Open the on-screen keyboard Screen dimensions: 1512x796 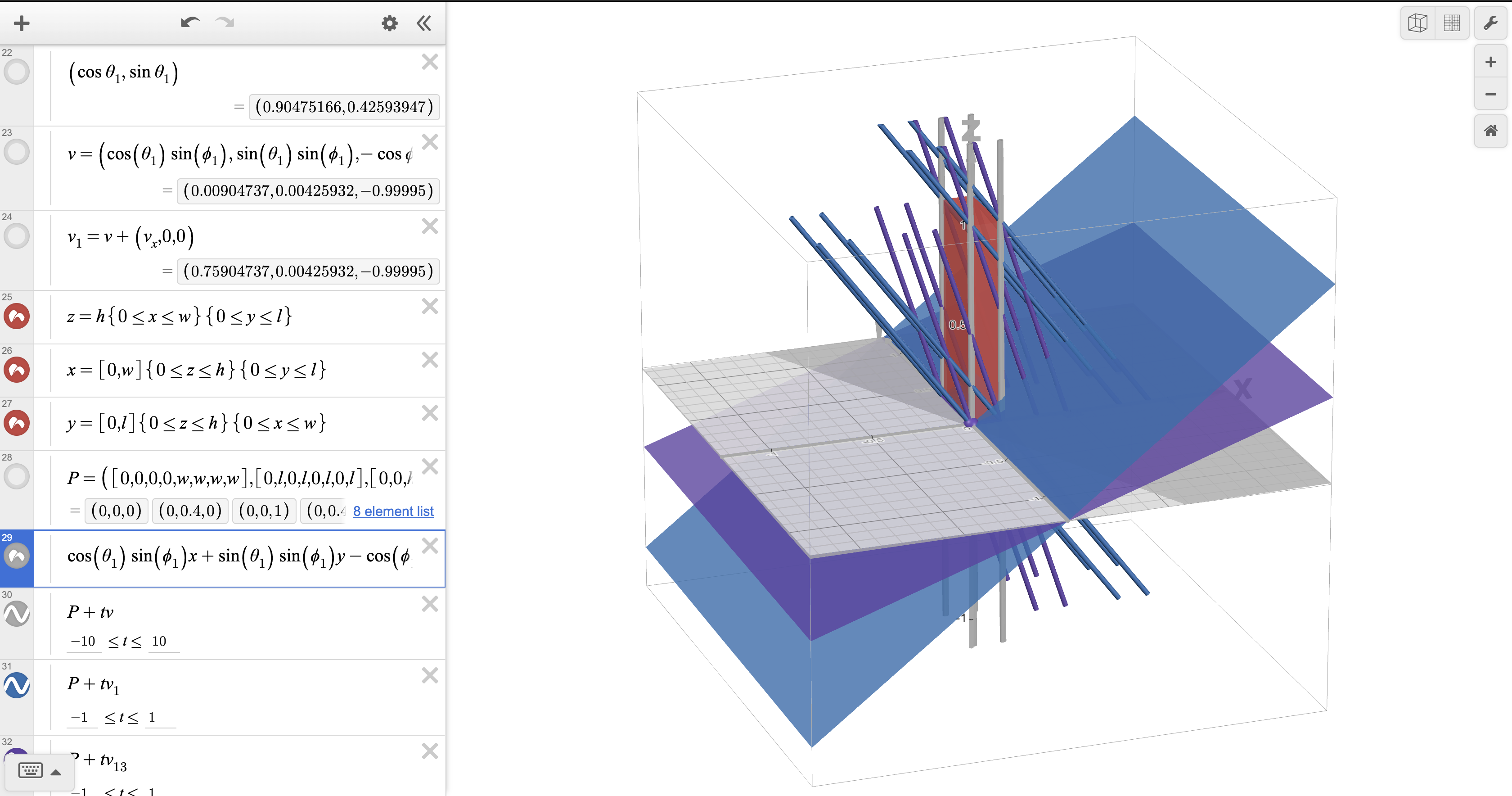(31, 770)
